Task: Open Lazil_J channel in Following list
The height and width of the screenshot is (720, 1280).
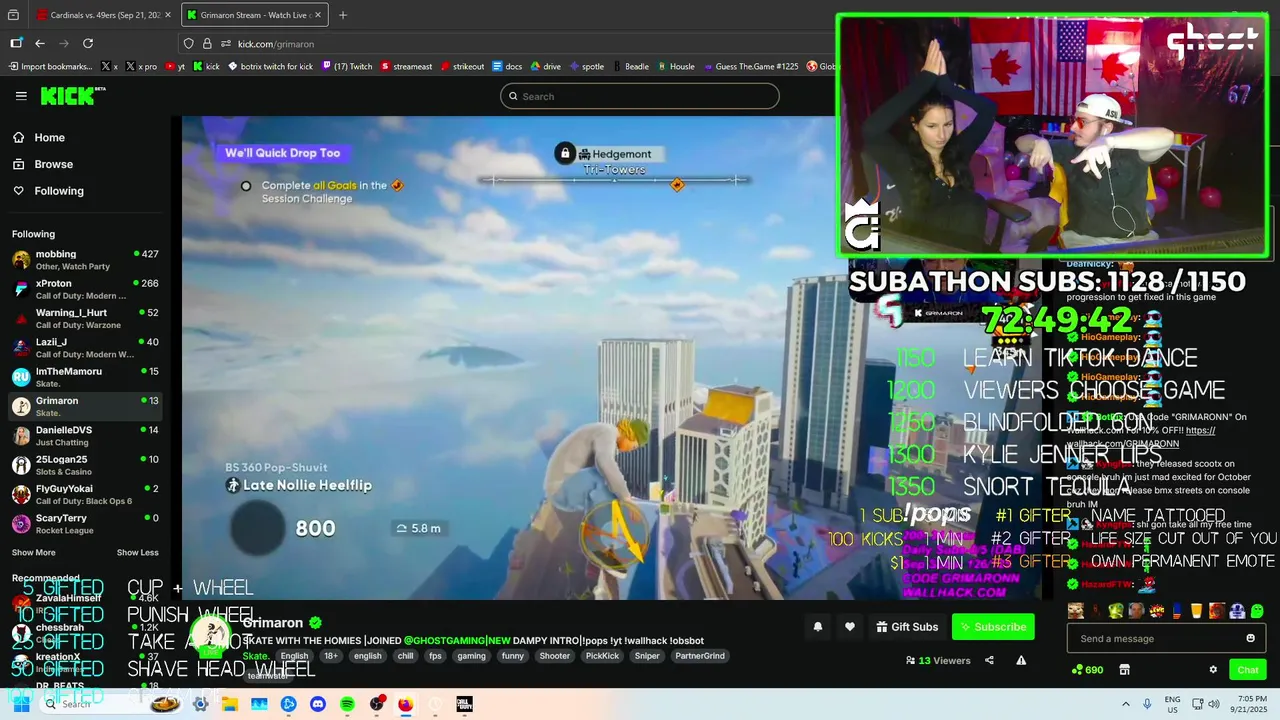Action: [85, 348]
